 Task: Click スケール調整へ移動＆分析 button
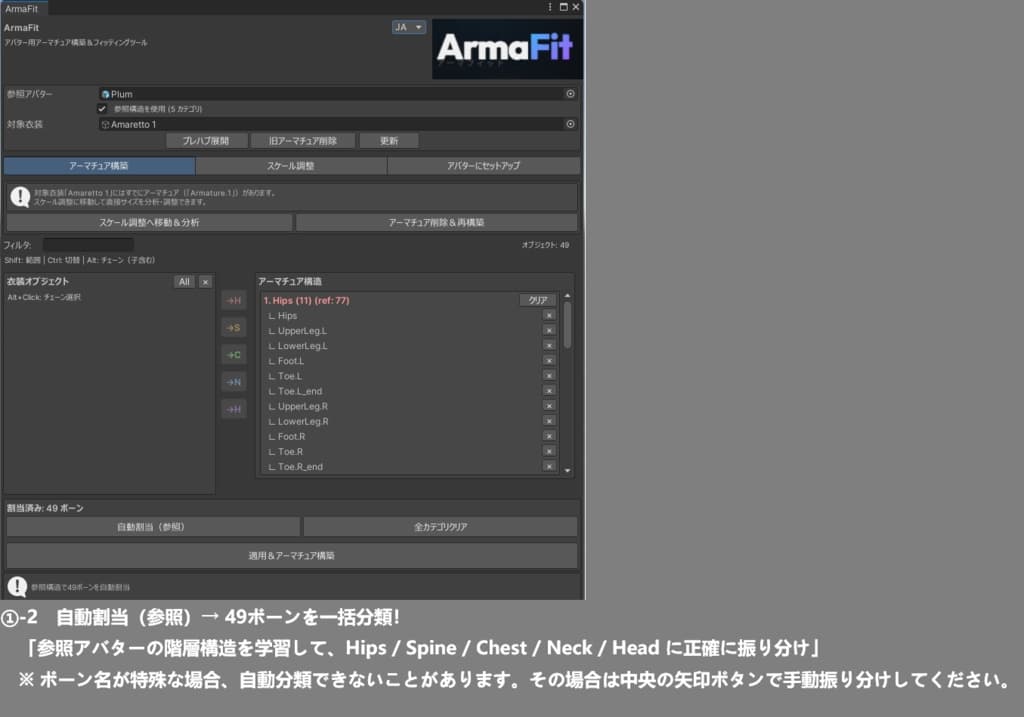[149, 223]
